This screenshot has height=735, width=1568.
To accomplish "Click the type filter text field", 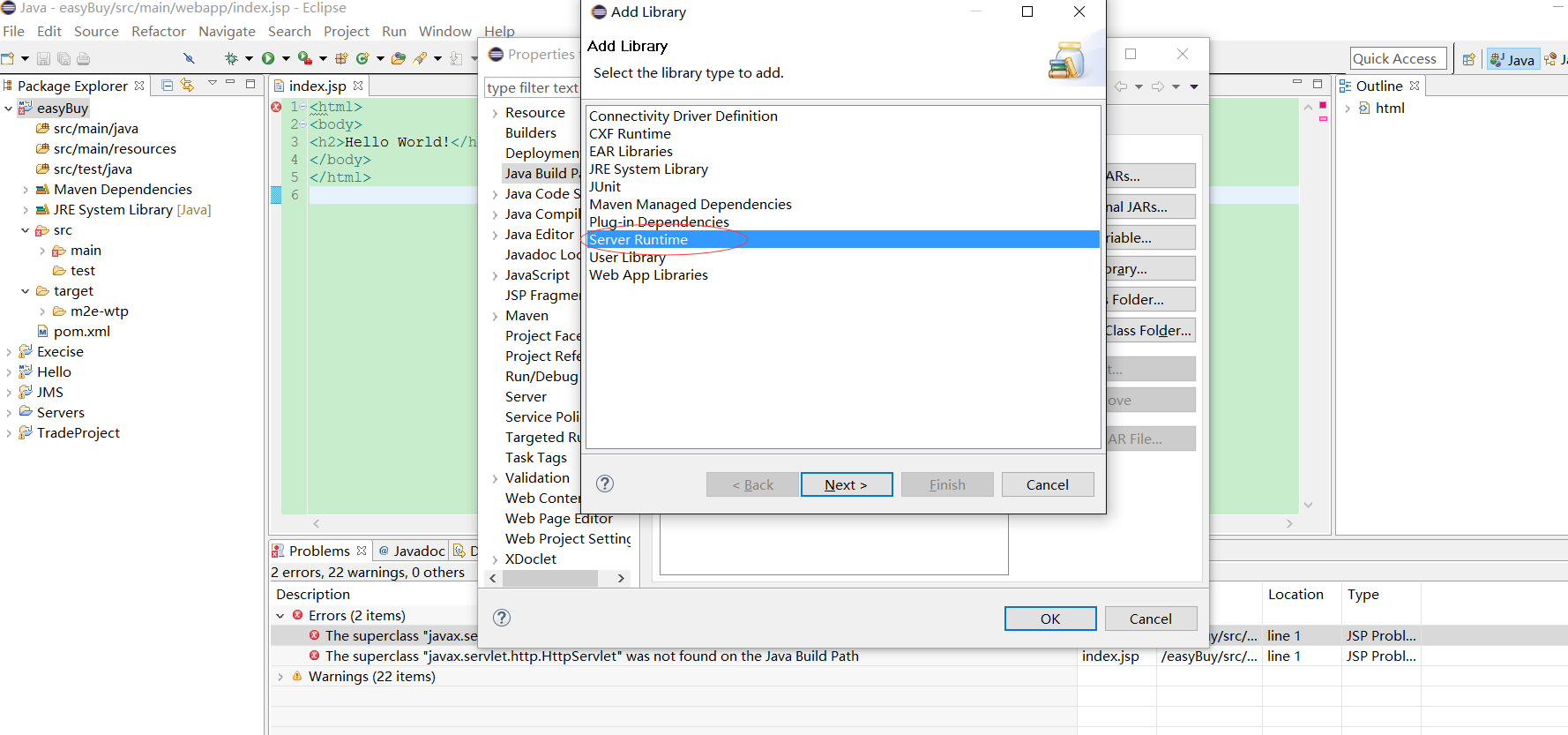I will coord(532,87).
